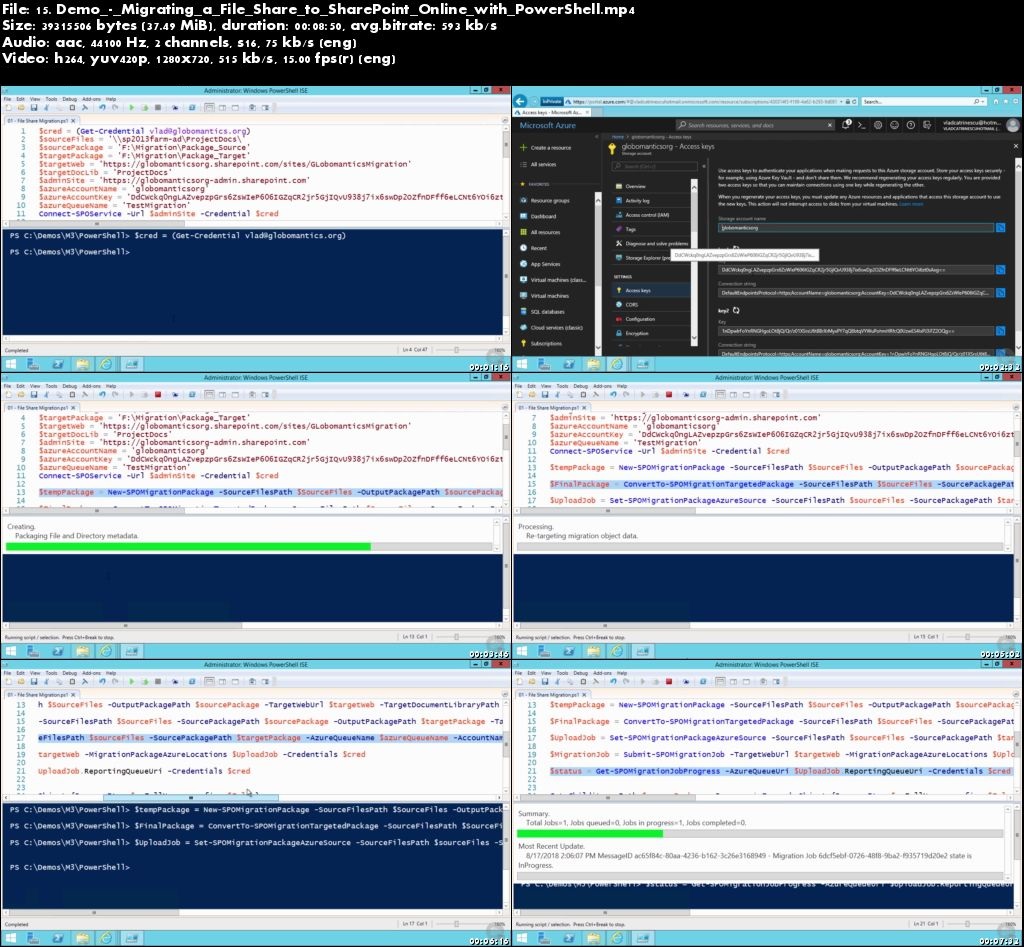Click Save icon in 00:01:16 ISE frame
1024x947 pixels.
(x=34, y=108)
